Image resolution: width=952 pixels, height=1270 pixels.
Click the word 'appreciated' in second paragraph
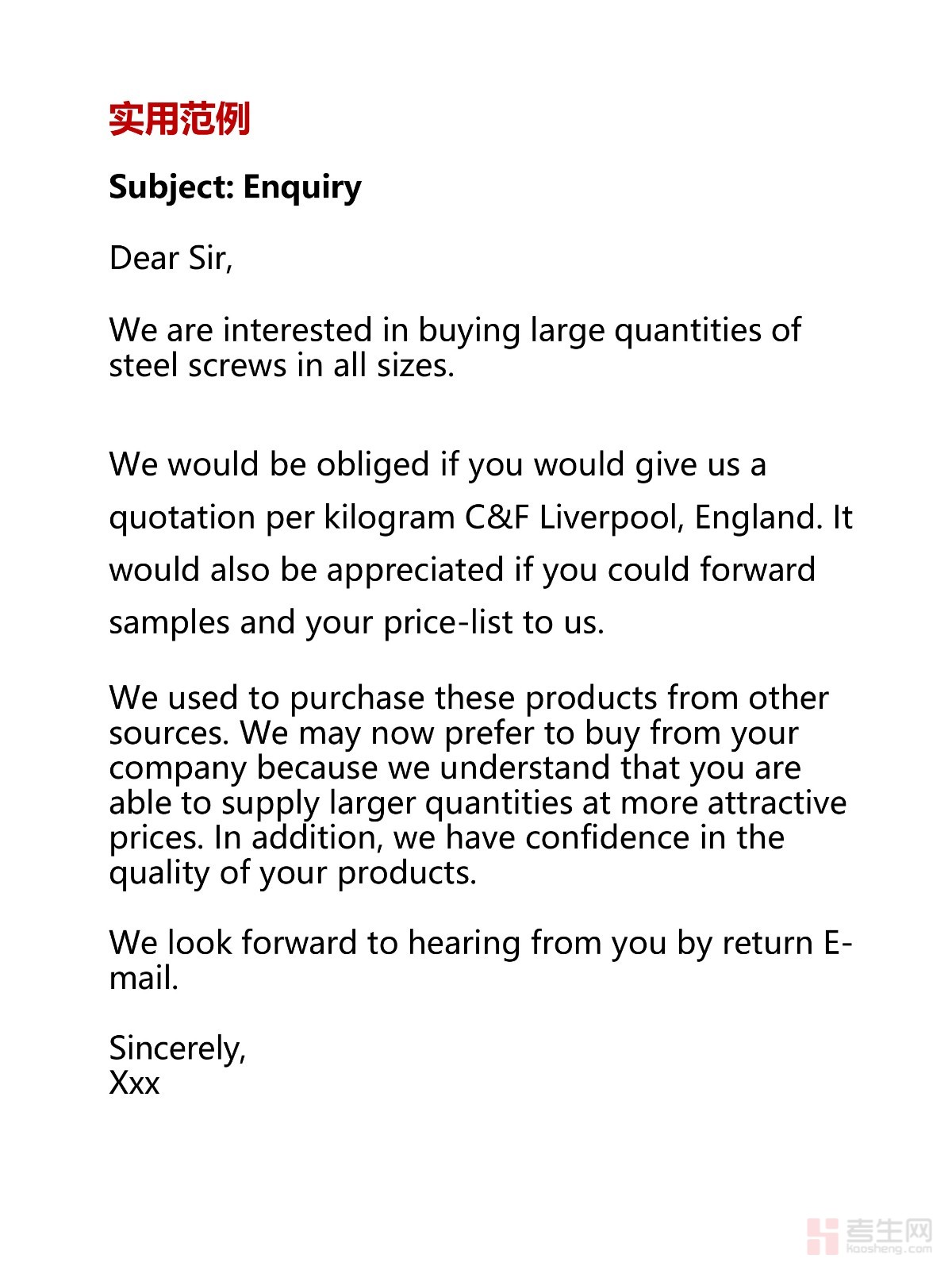[415, 570]
